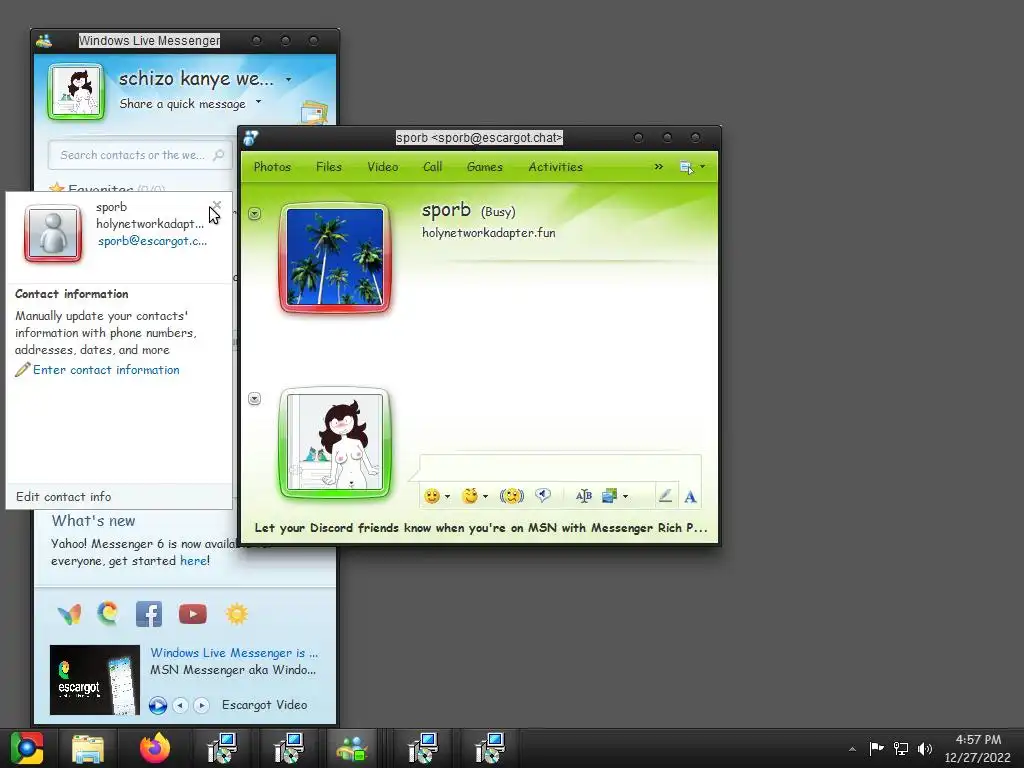The height and width of the screenshot is (768, 1024).
Task: Click the background picture icon in chat toolbar
Action: tap(609, 496)
